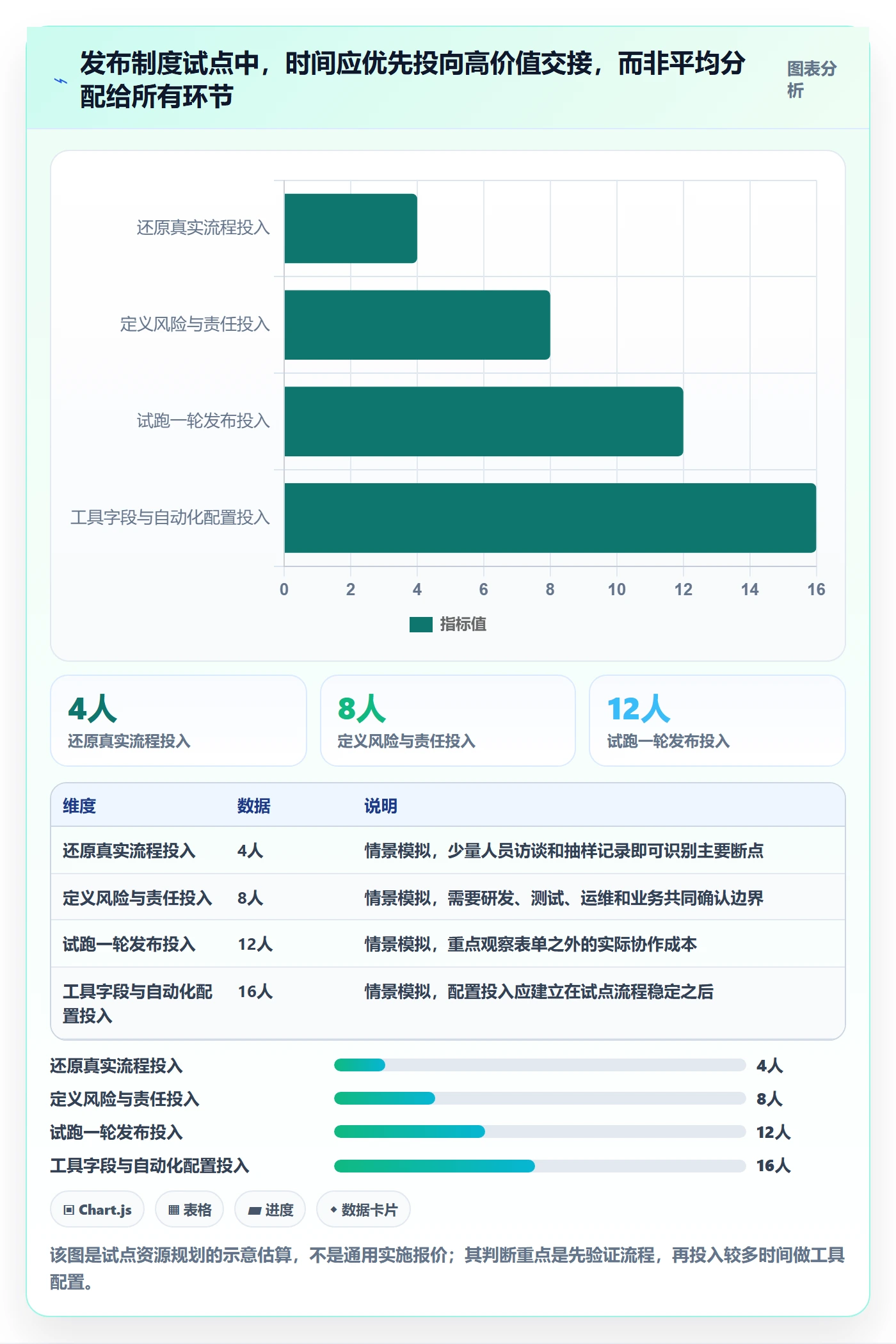Click the 维度 table column header
Image resolution: width=896 pixels, height=1344 pixels.
pos(79,806)
